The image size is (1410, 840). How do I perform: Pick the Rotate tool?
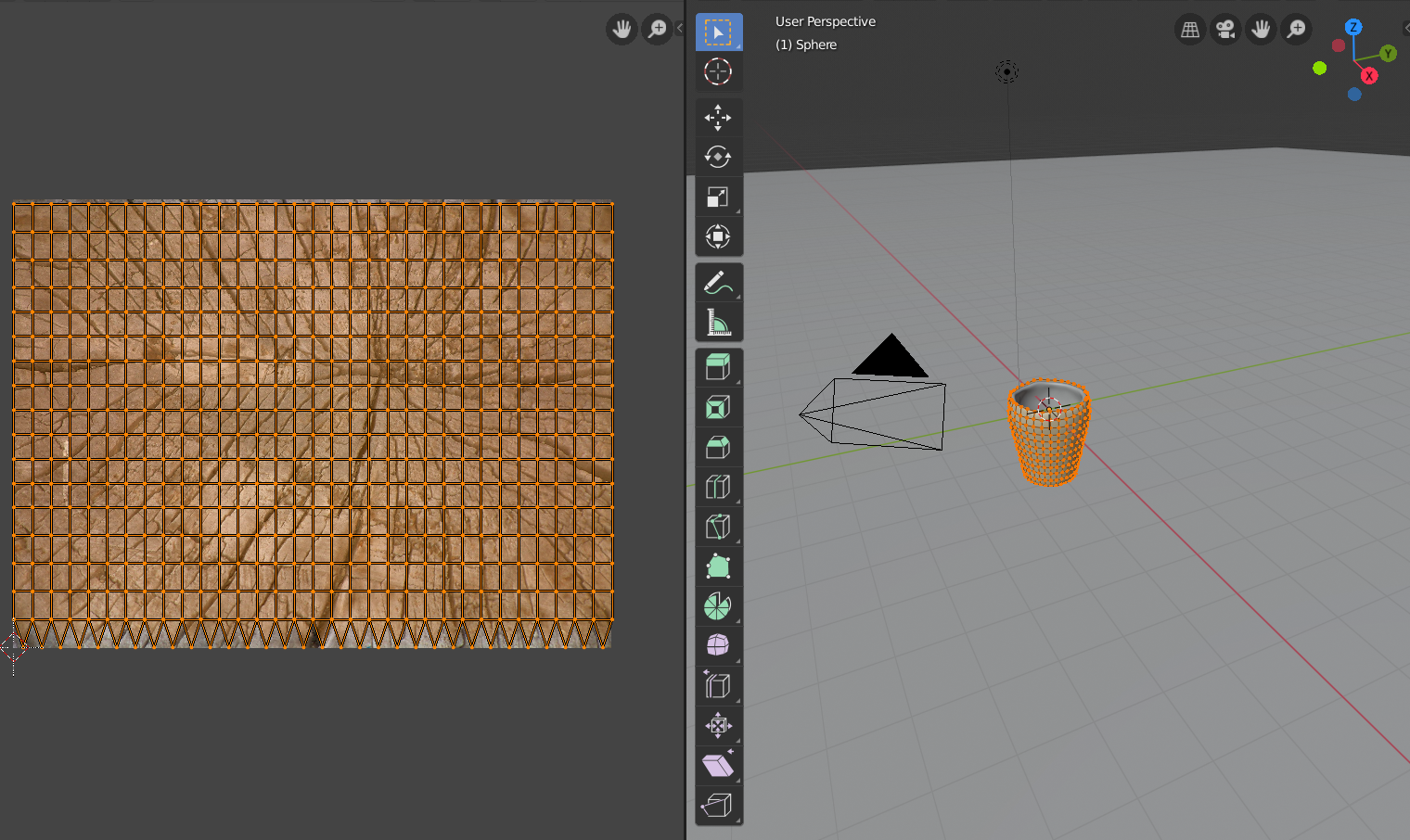point(718,157)
